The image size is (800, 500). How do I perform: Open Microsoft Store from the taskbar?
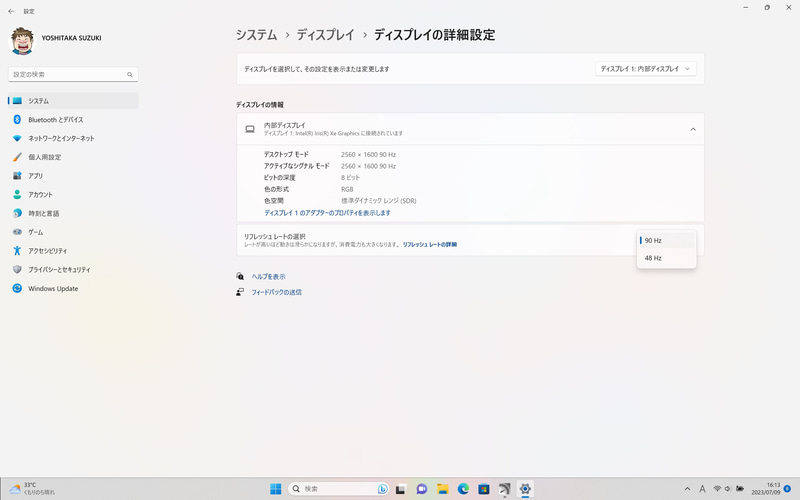[484, 489]
